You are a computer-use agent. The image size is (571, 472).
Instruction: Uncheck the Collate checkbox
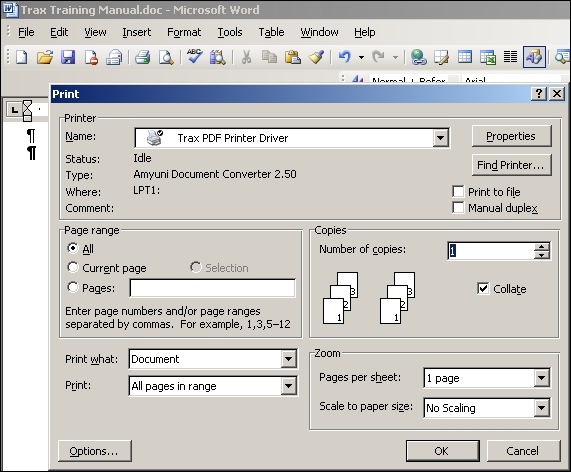(x=483, y=288)
